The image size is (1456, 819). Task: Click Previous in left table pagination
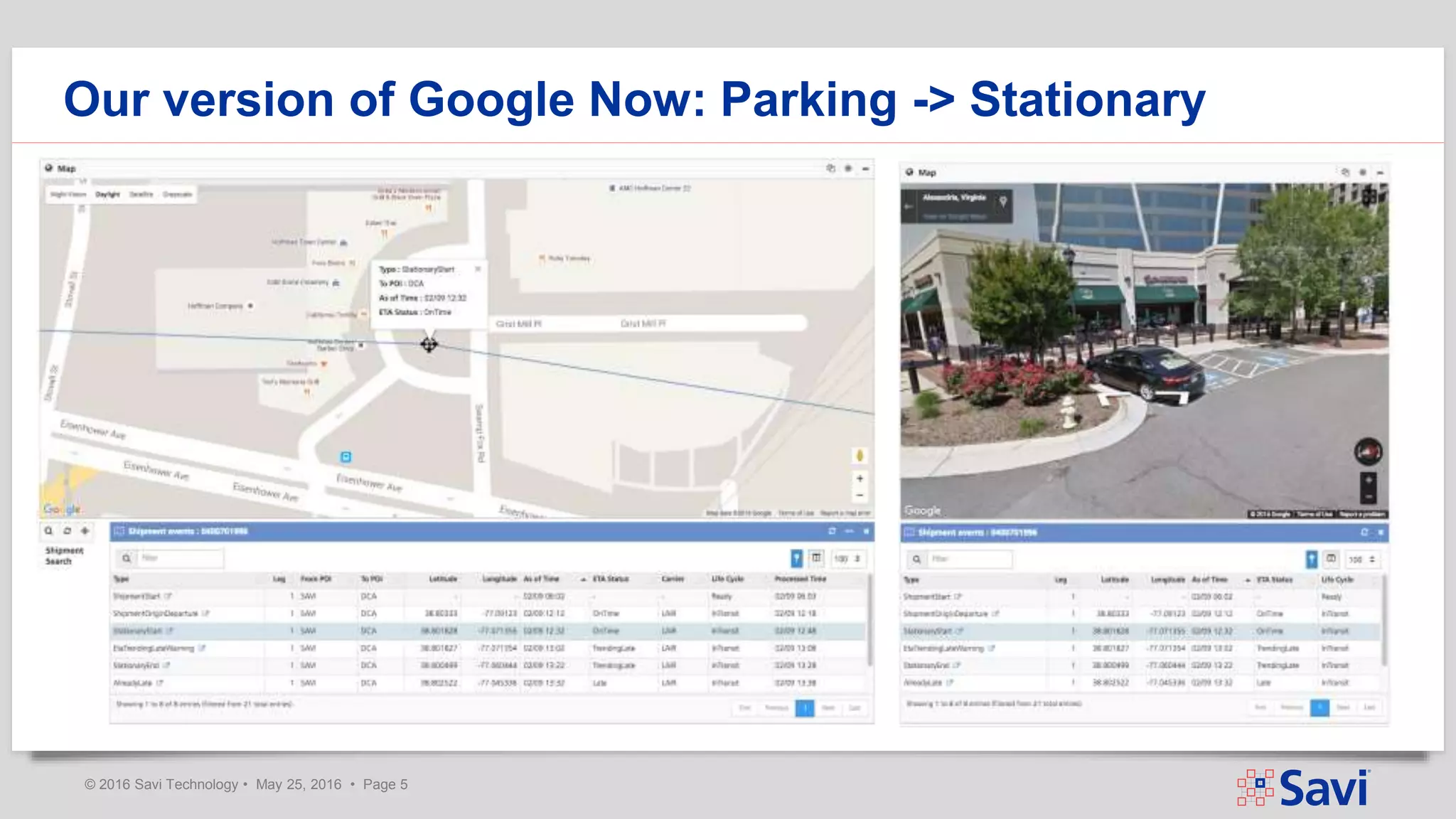[x=776, y=708]
